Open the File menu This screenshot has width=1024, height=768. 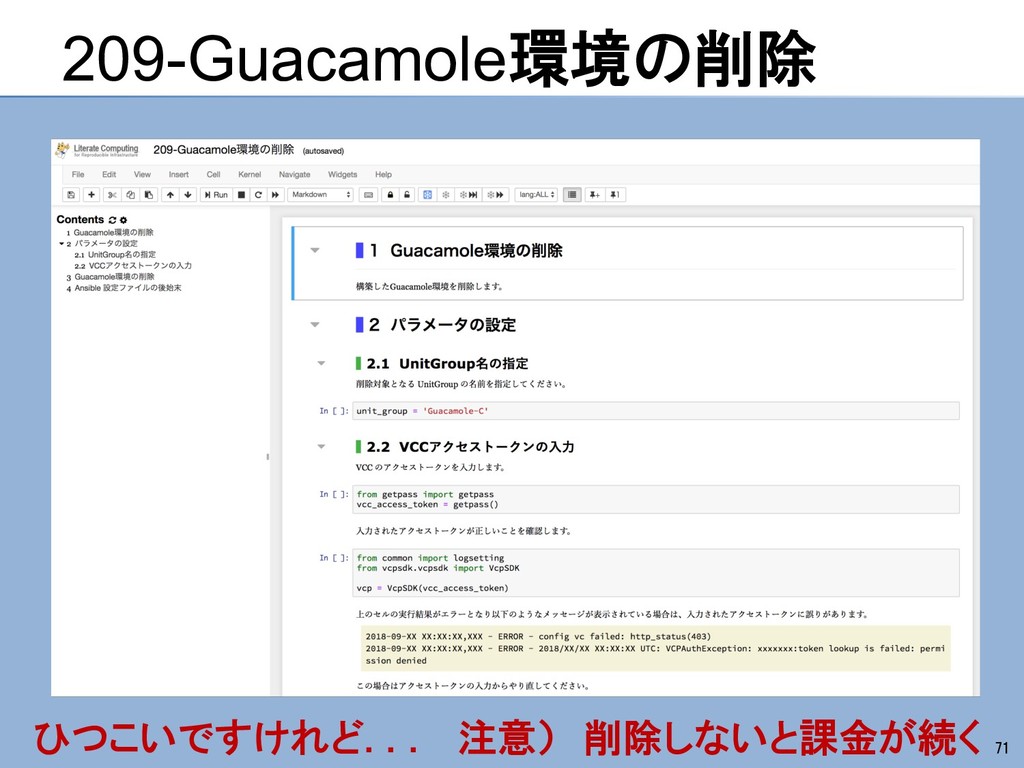click(78, 174)
